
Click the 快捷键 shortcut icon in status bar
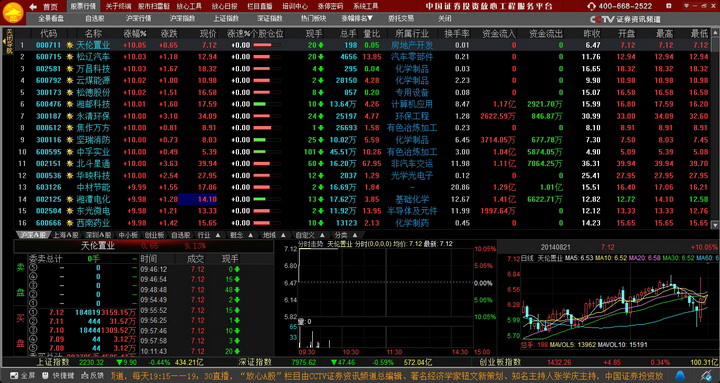tap(45, 375)
